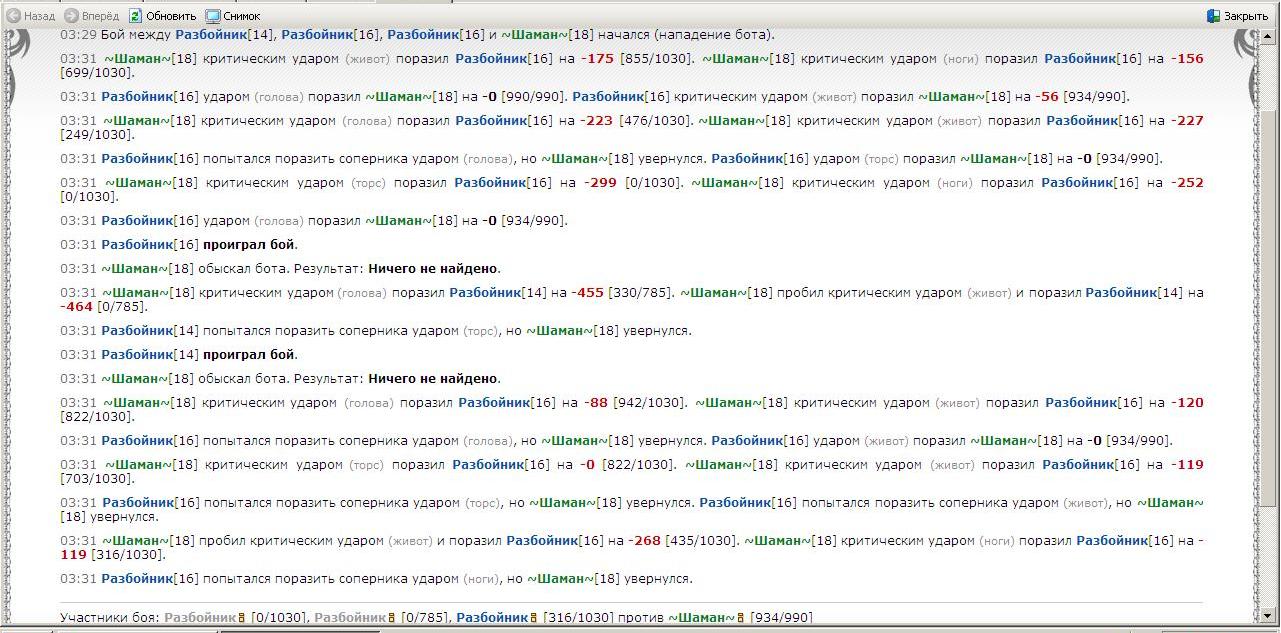The image size is (1281, 633).
Task: Open grey Разбойник link before [0/785]
Action: click(x=351, y=618)
